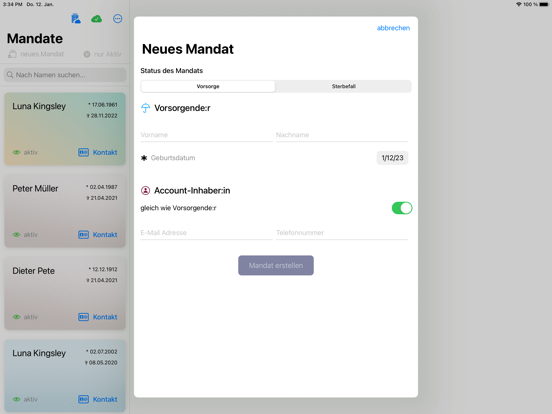Tap contact card icon on Luna Kingsley 2002 card
Screen dimensions: 552x414
(83, 400)
